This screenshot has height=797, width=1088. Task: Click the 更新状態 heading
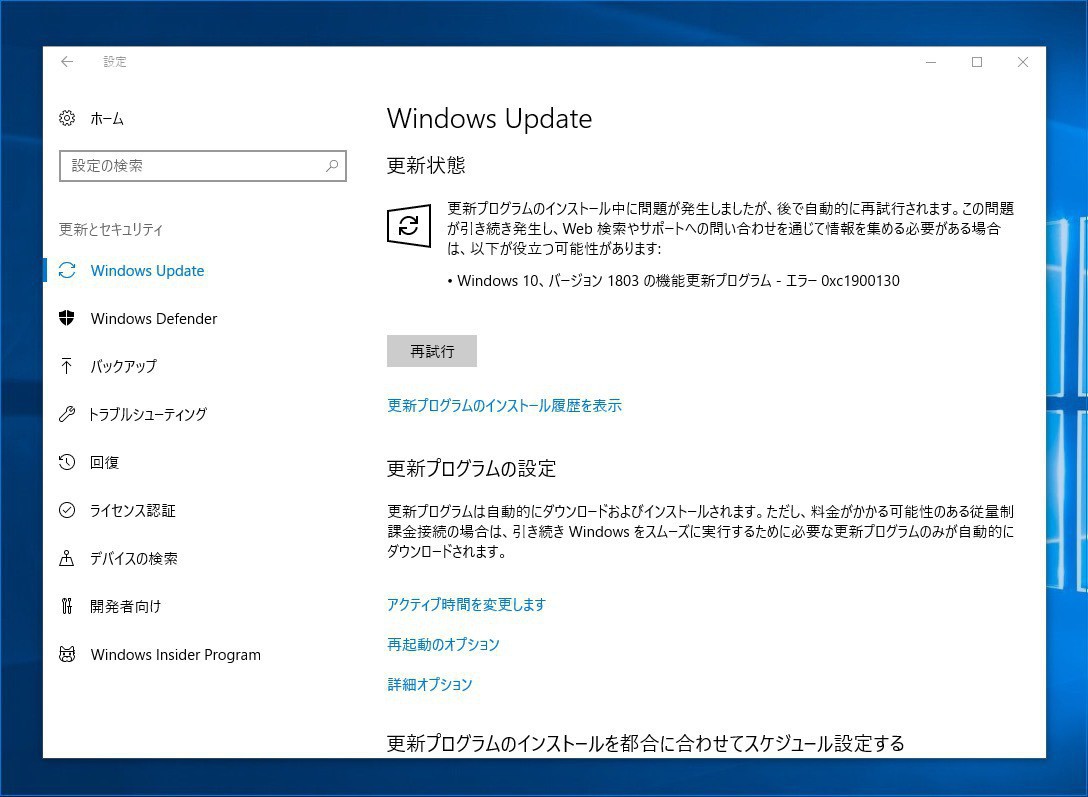point(426,166)
